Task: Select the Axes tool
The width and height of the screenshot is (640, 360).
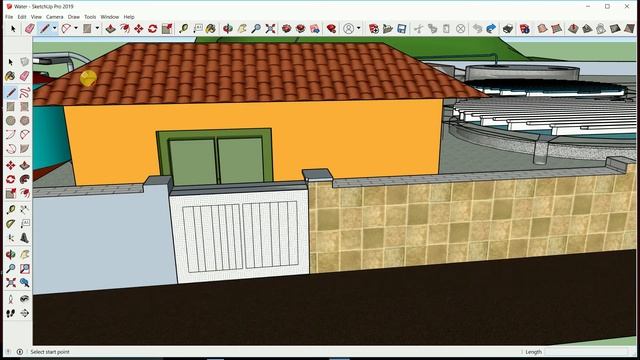Action: pyautogui.click(x=11, y=238)
